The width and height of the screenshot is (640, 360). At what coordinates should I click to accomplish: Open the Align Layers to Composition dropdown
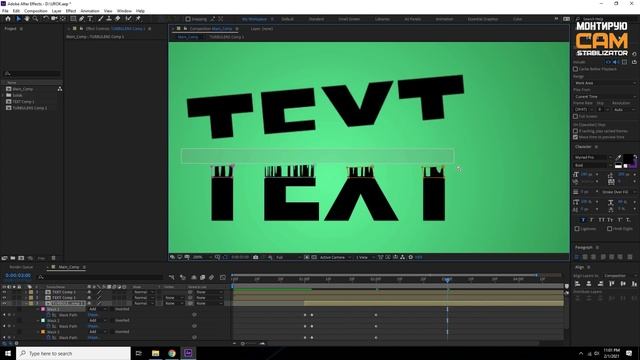(x=620, y=276)
